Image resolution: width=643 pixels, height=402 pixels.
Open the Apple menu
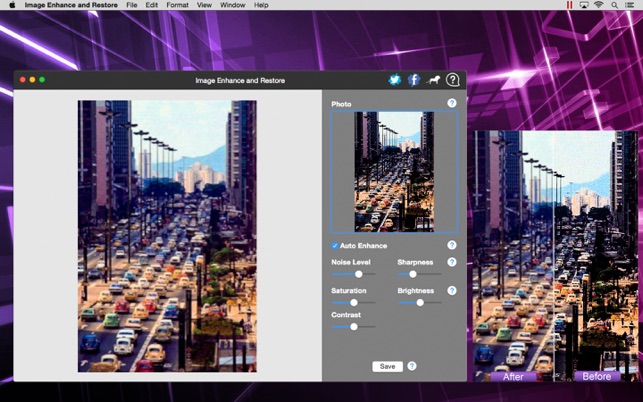pyautogui.click(x=12, y=5)
